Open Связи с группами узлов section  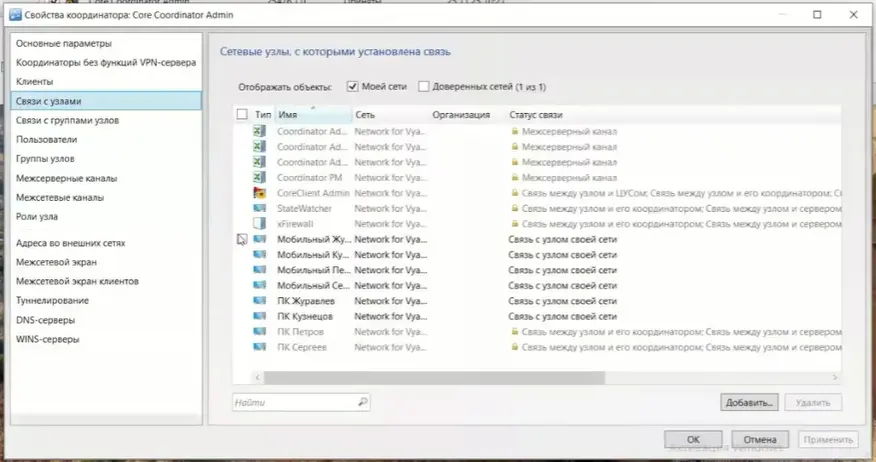pos(106,120)
